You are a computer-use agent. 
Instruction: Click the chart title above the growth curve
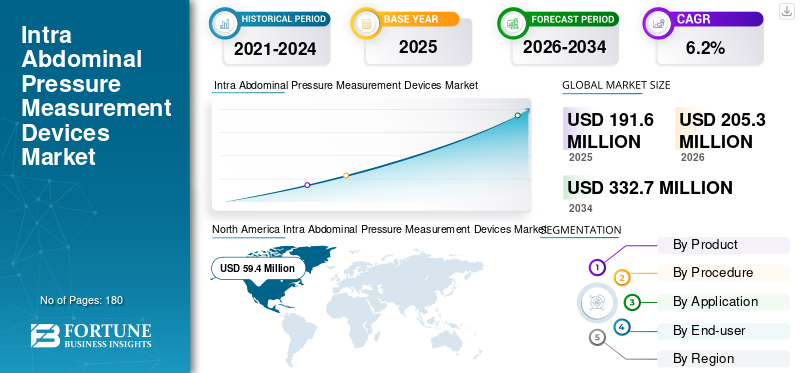point(345,85)
